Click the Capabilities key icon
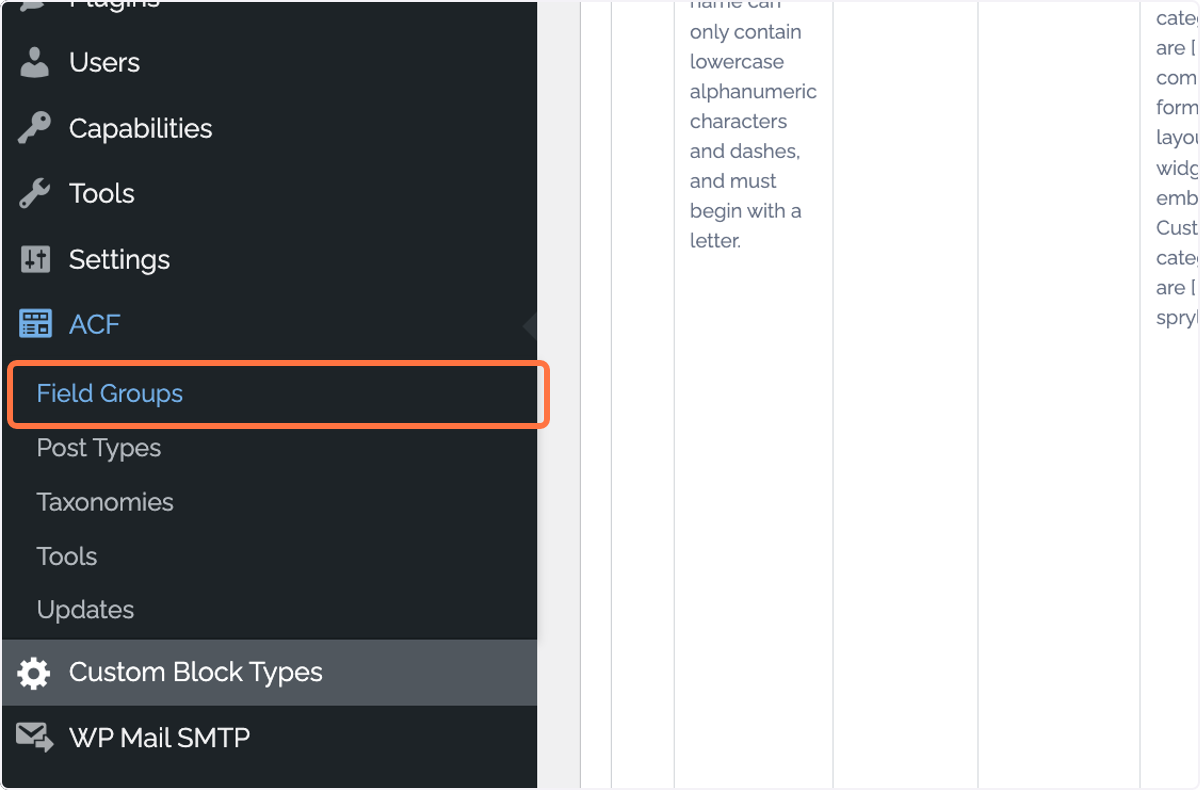The width and height of the screenshot is (1200, 790). click(35, 128)
